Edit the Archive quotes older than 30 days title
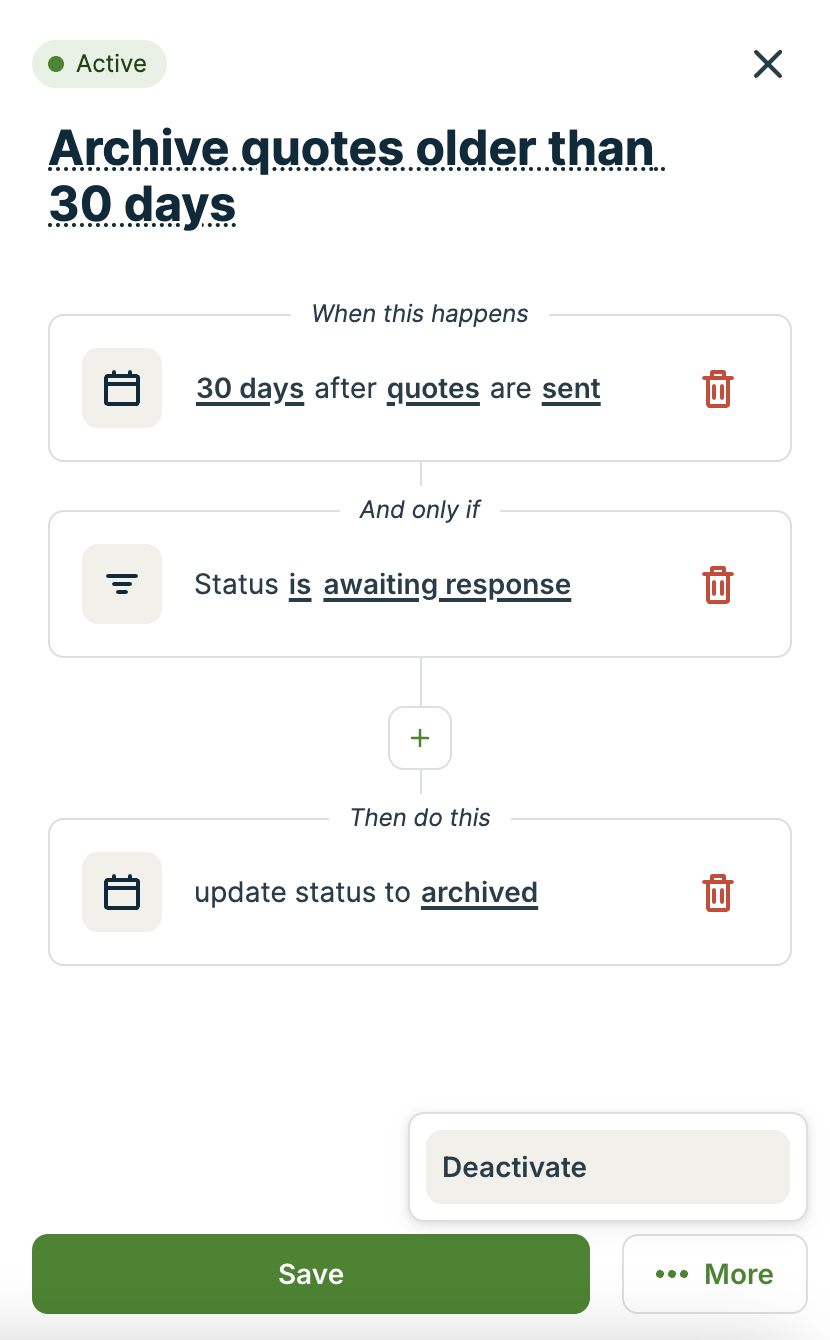Image resolution: width=830 pixels, height=1340 pixels. pos(355,175)
